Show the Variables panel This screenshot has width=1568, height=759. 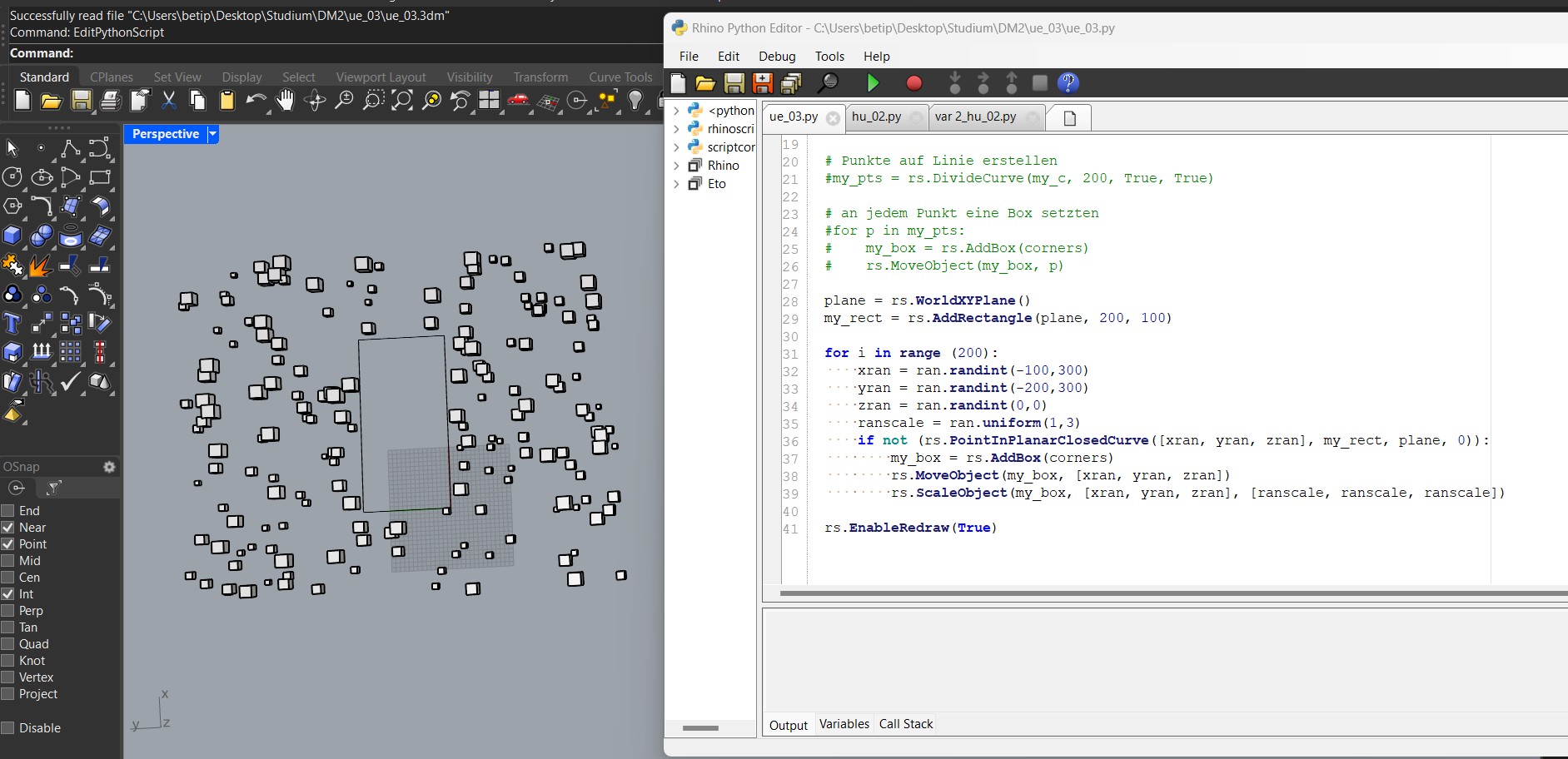pyautogui.click(x=844, y=723)
